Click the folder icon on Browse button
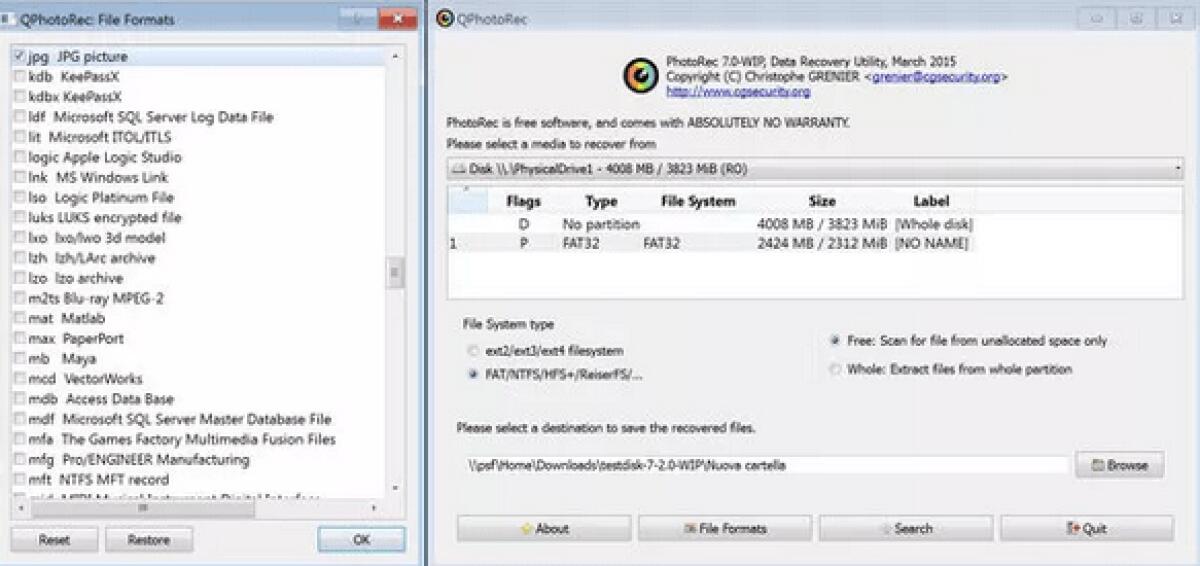Viewport: 1200px width, 566px height. (x=1097, y=465)
